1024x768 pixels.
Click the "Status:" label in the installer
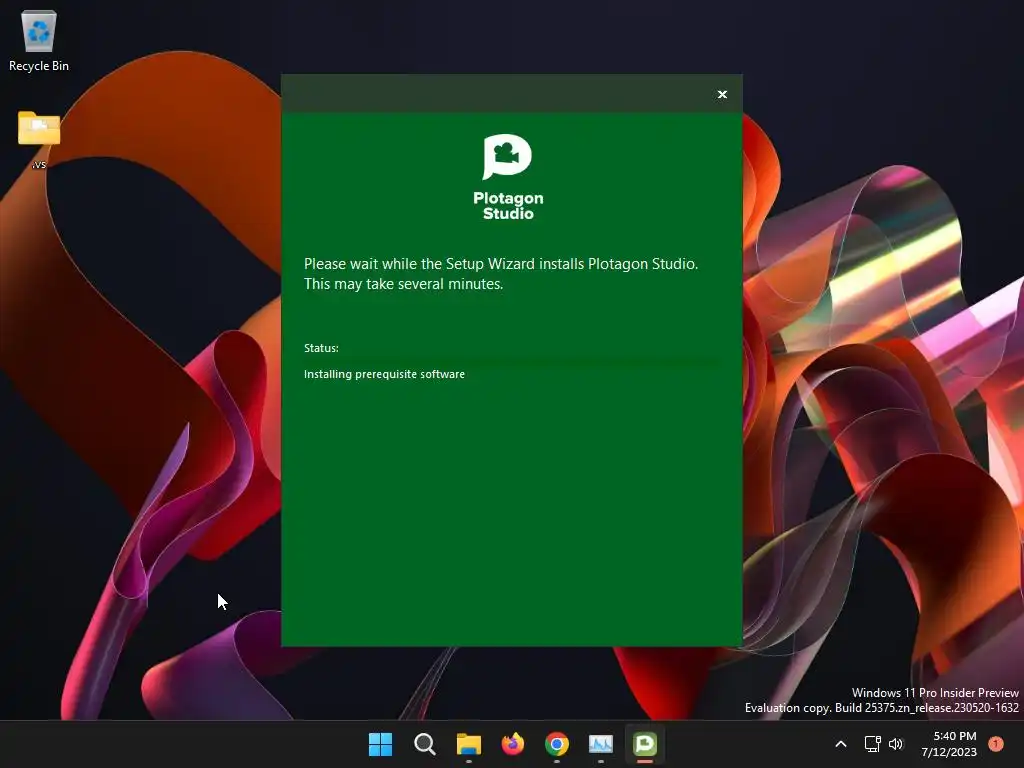coord(321,348)
